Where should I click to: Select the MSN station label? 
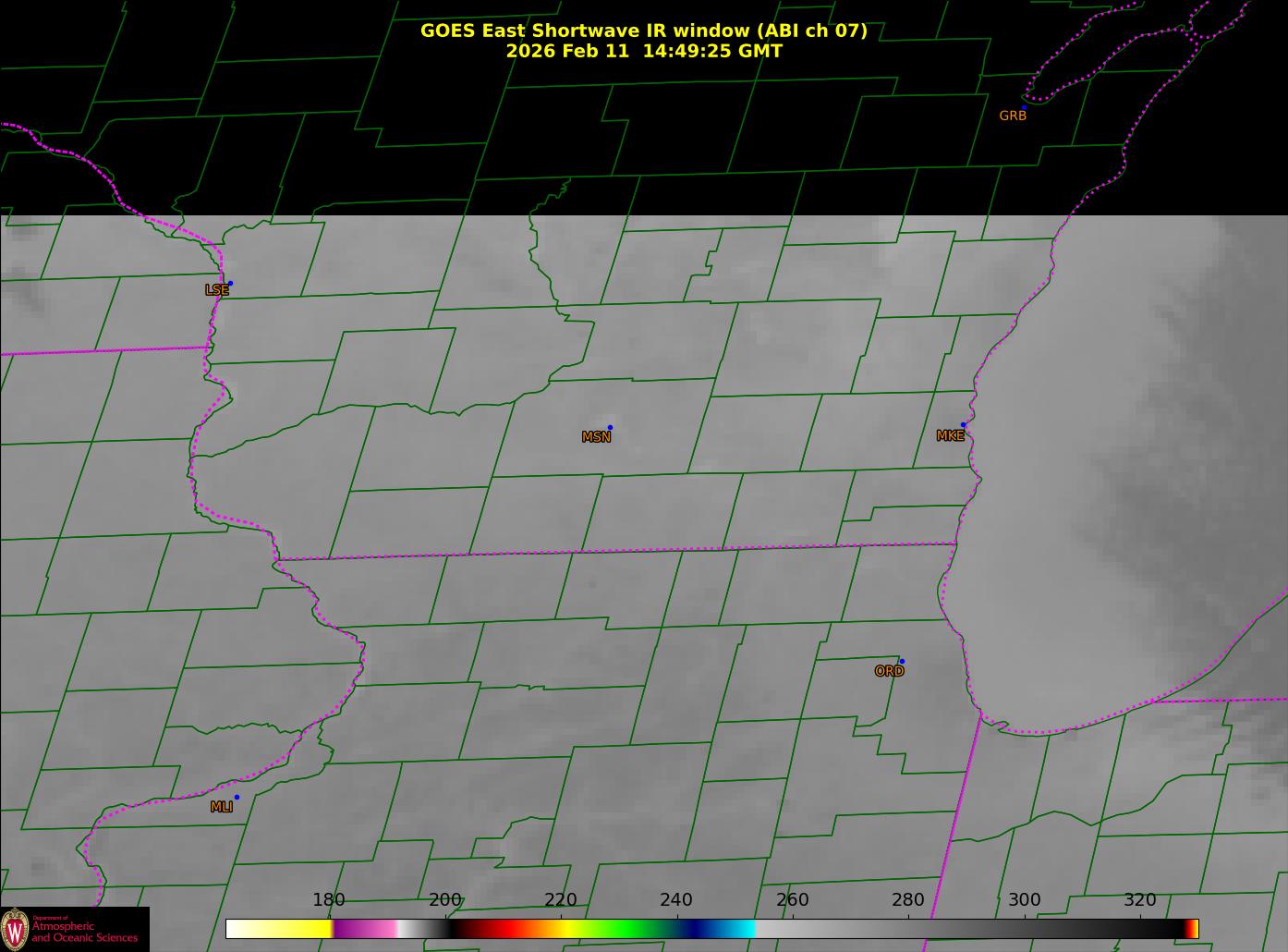pos(596,437)
